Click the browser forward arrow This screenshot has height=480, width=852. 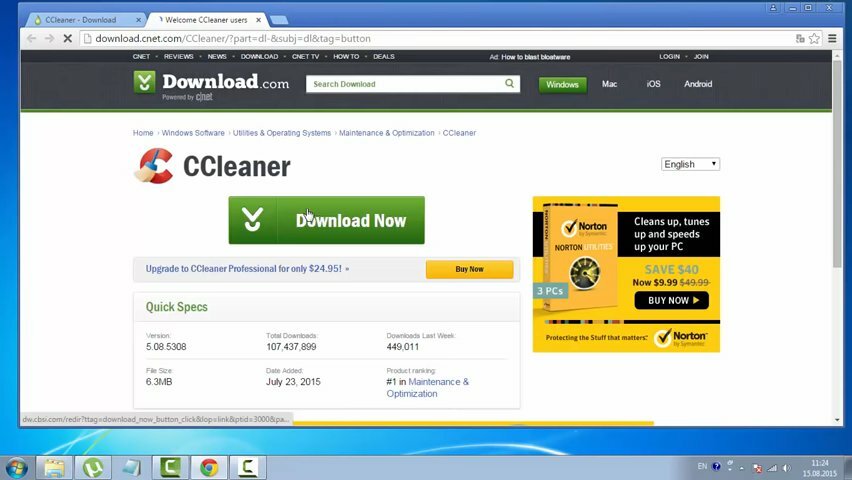click(49, 39)
